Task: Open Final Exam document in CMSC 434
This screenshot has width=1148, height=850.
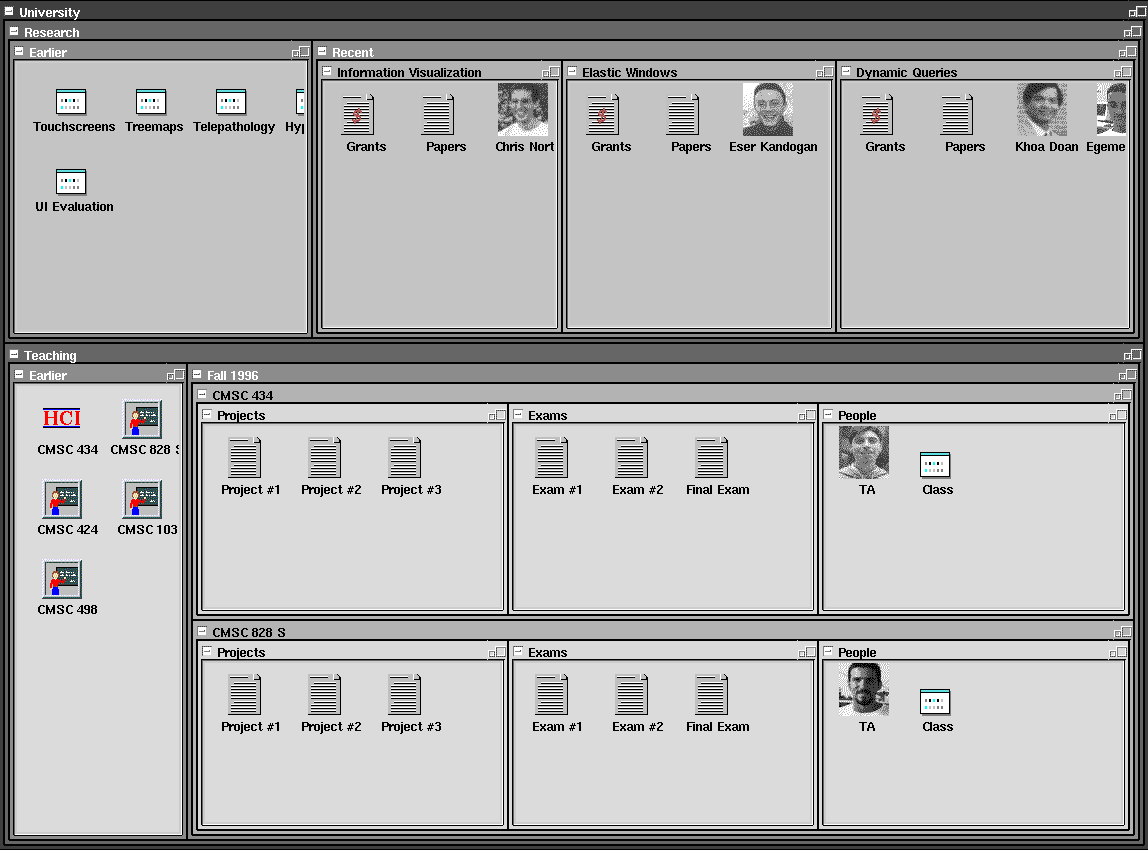Action: click(x=711, y=458)
